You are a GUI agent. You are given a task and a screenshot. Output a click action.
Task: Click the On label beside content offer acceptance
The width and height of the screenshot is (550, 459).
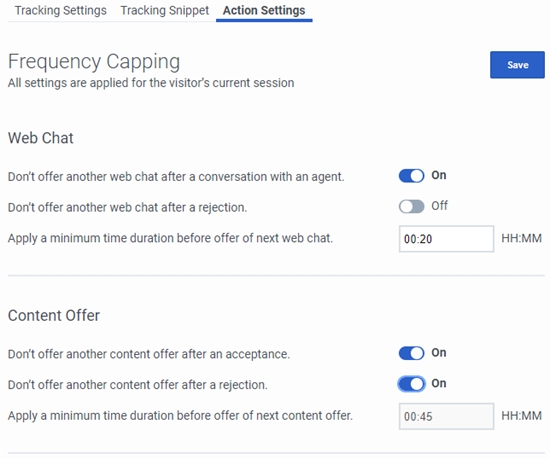pos(439,352)
